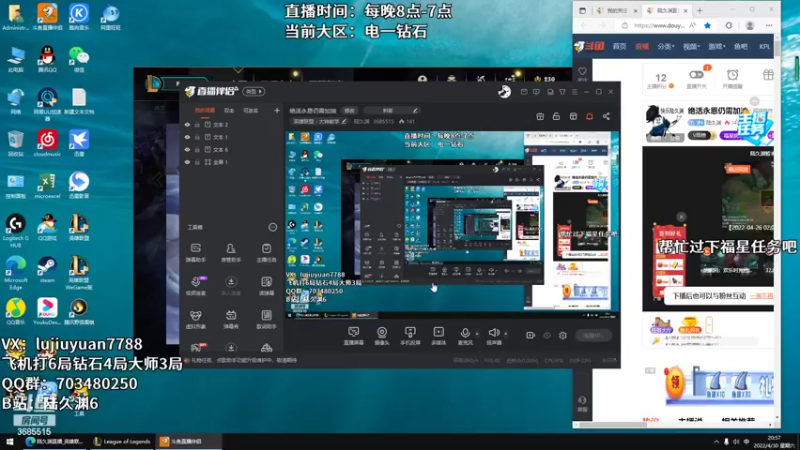
Task: Add new scene with plus button
Action: (277, 110)
